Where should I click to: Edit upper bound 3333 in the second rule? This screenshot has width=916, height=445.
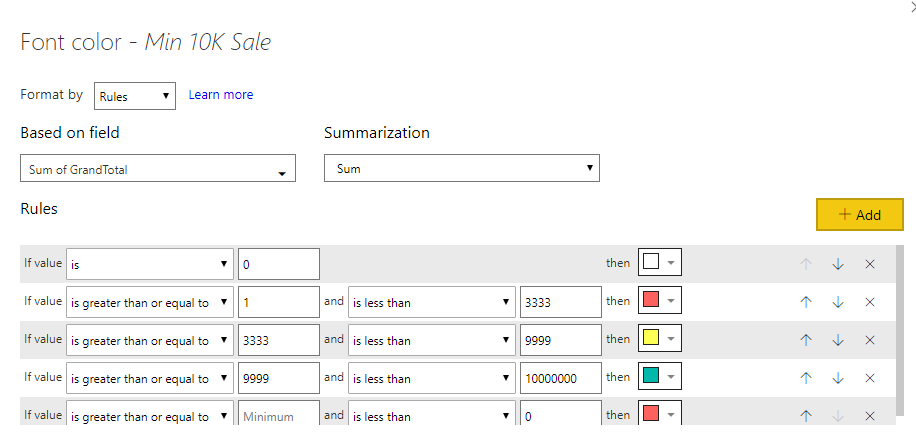tap(561, 302)
